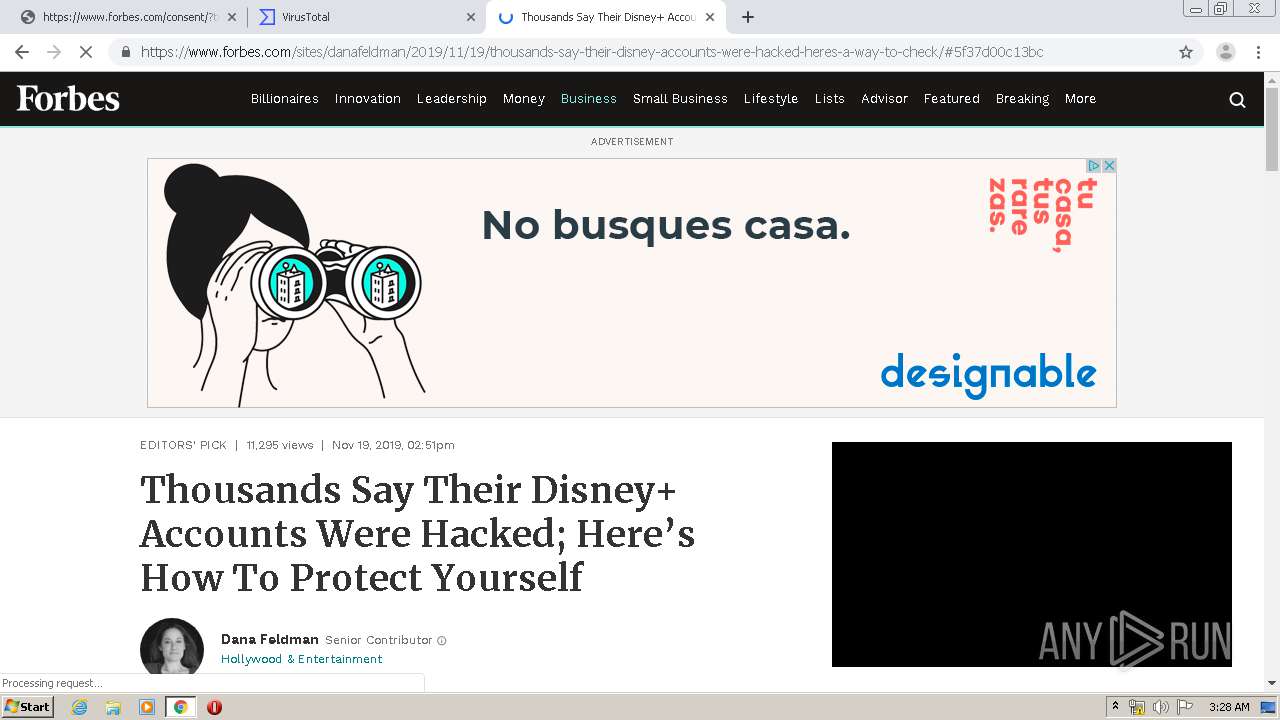Click the padlock site info icon

click(x=125, y=52)
